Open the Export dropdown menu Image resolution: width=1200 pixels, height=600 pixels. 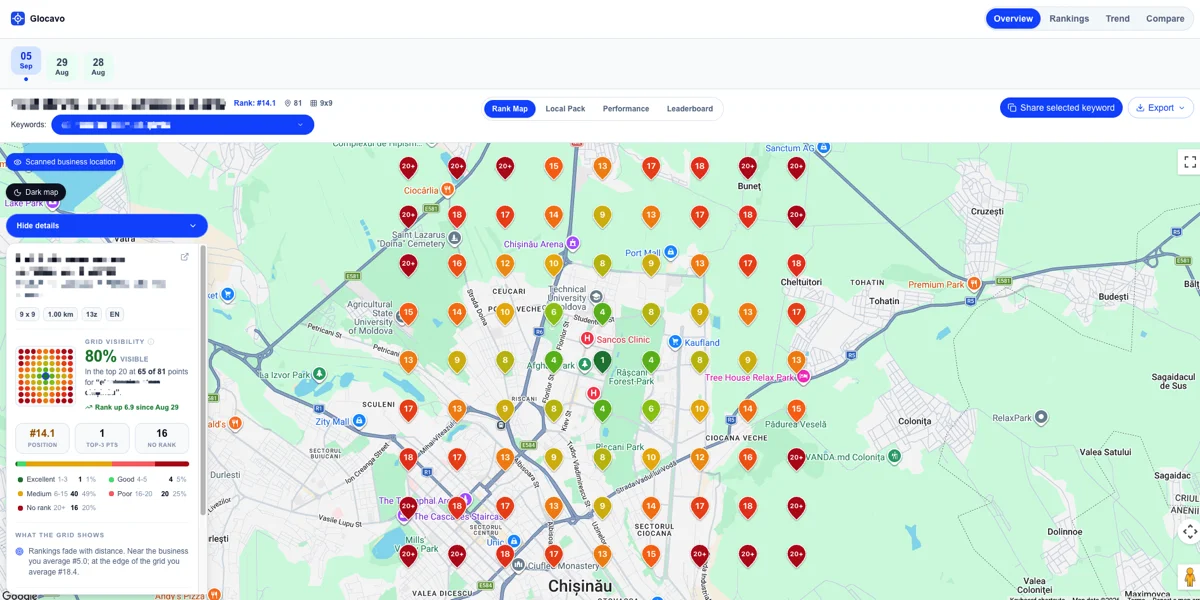click(1161, 108)
